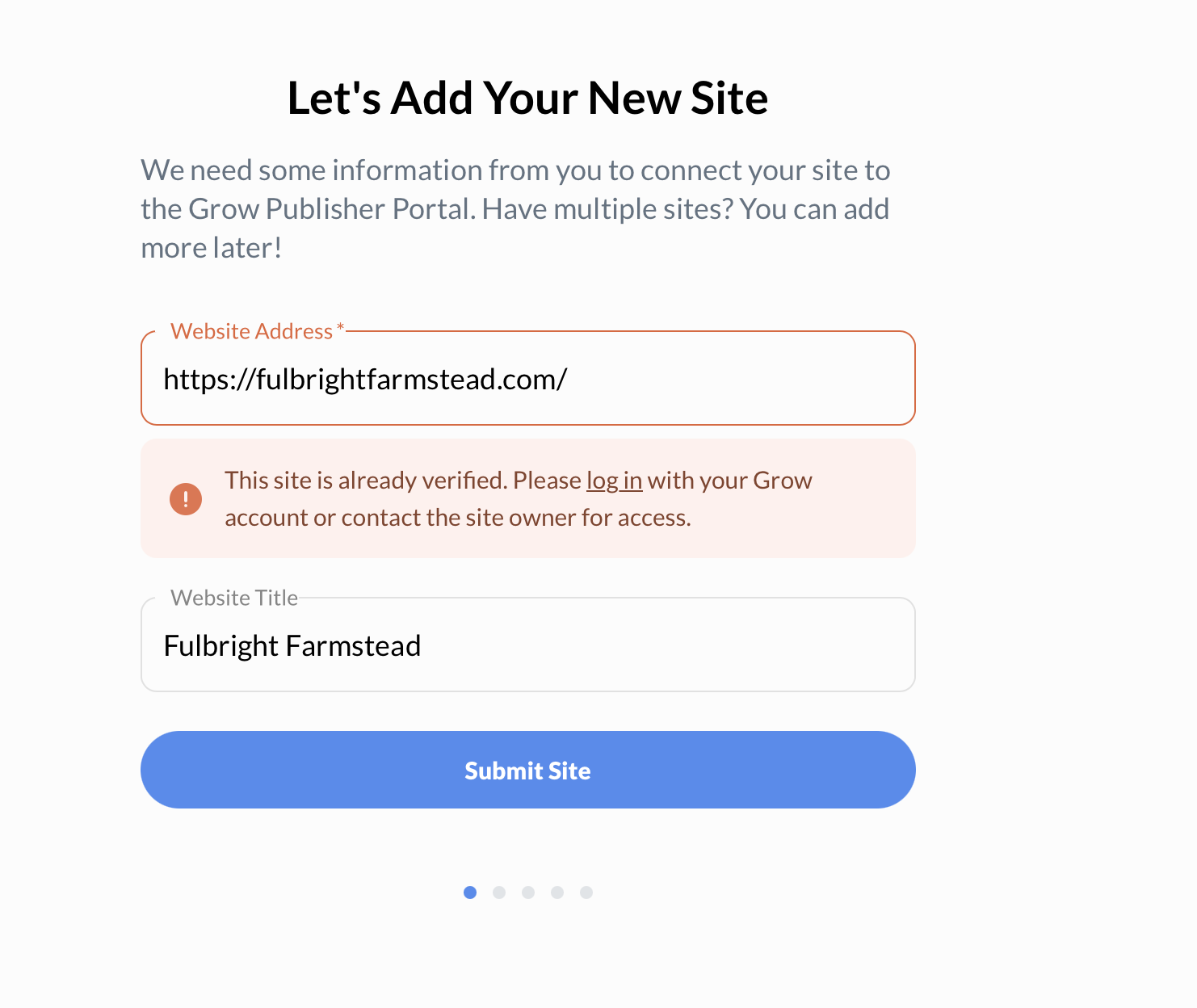The image size is (1197, 1008).
Task: Click the "Website Title" field label
Action: (x=234, y=598)
